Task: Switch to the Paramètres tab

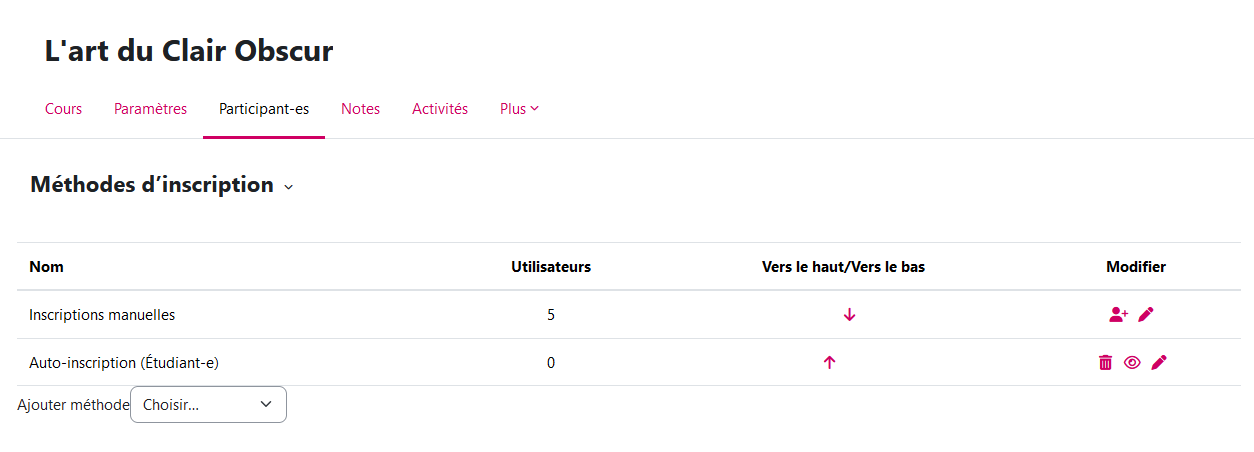Action: (150, 109)
